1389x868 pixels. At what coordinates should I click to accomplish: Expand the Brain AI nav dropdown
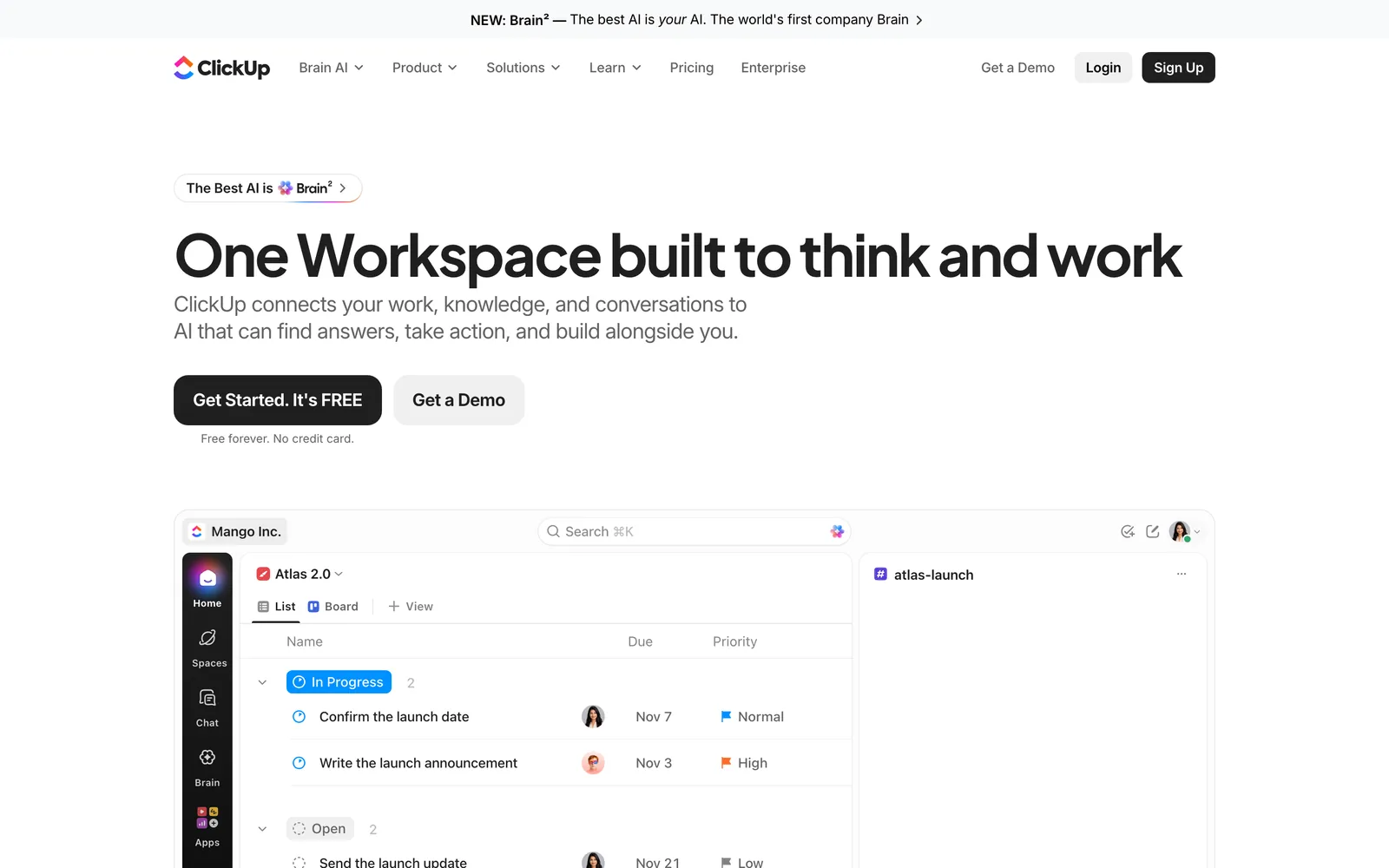(331, 68)
